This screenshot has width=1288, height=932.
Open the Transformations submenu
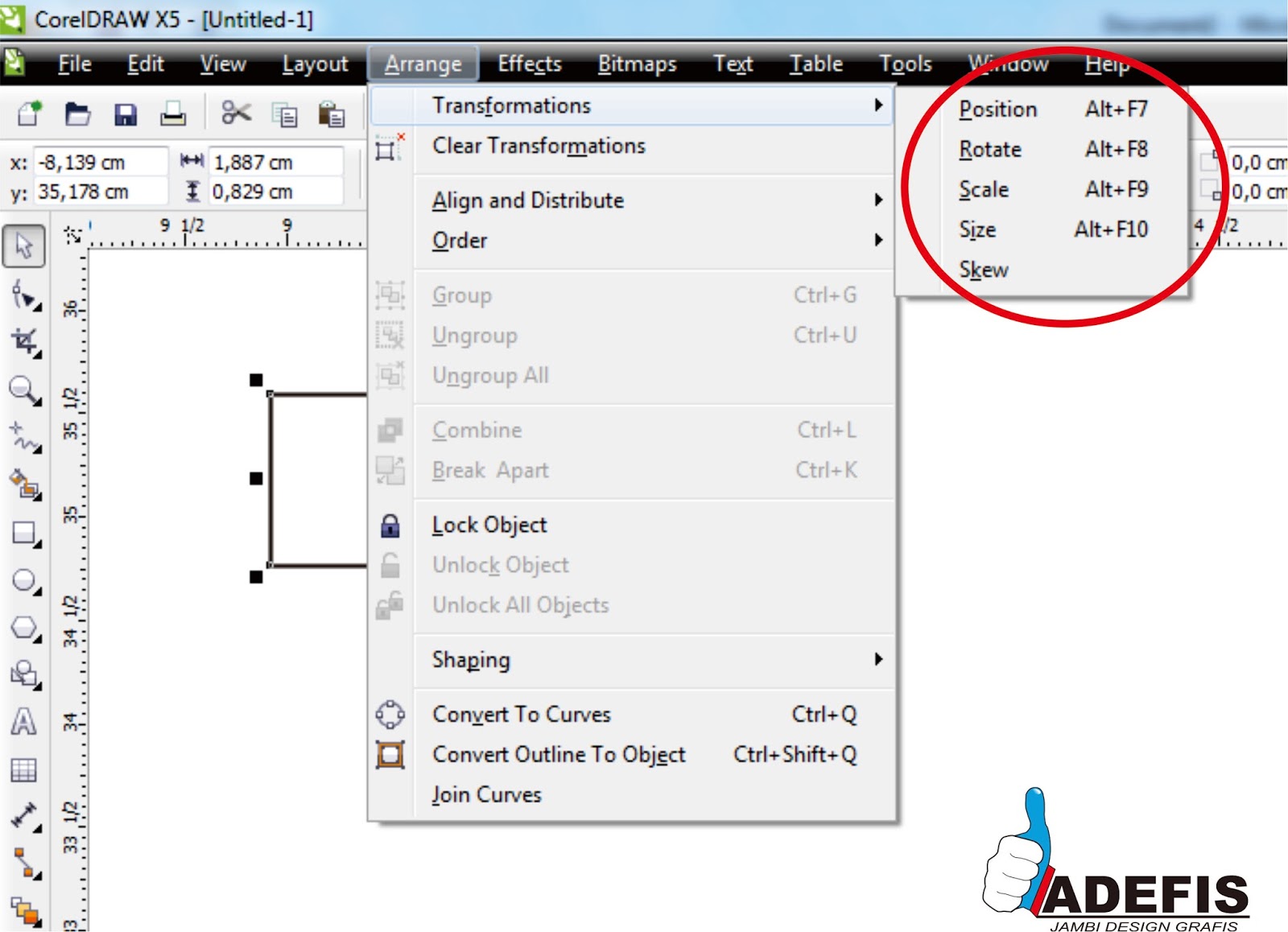[x=511, y=105]
